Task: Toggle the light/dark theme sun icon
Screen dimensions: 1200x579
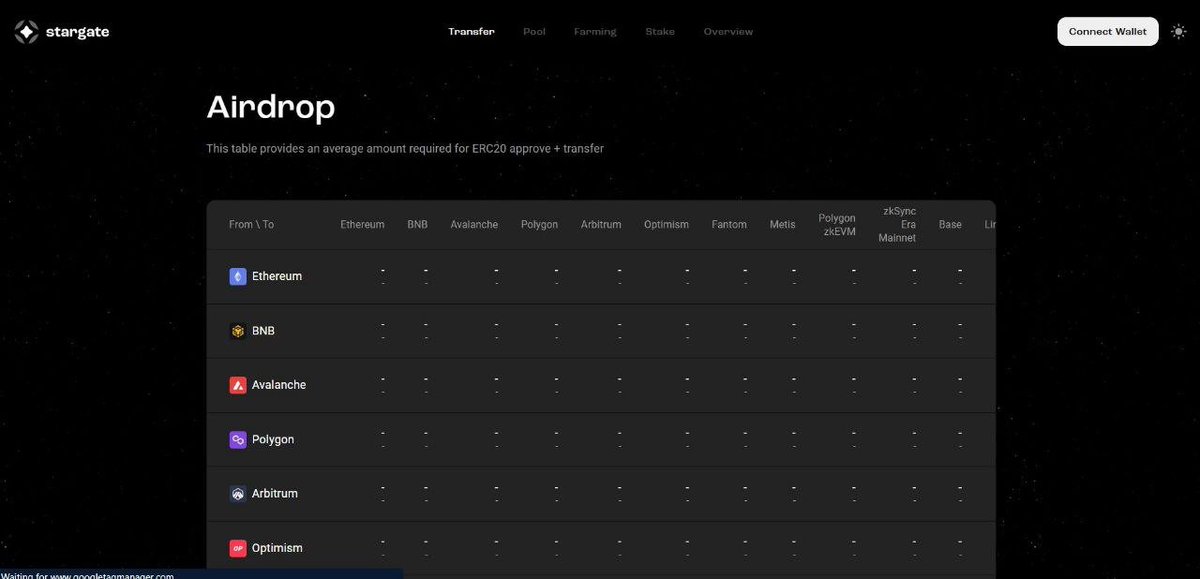Action: pos(1178,32)
